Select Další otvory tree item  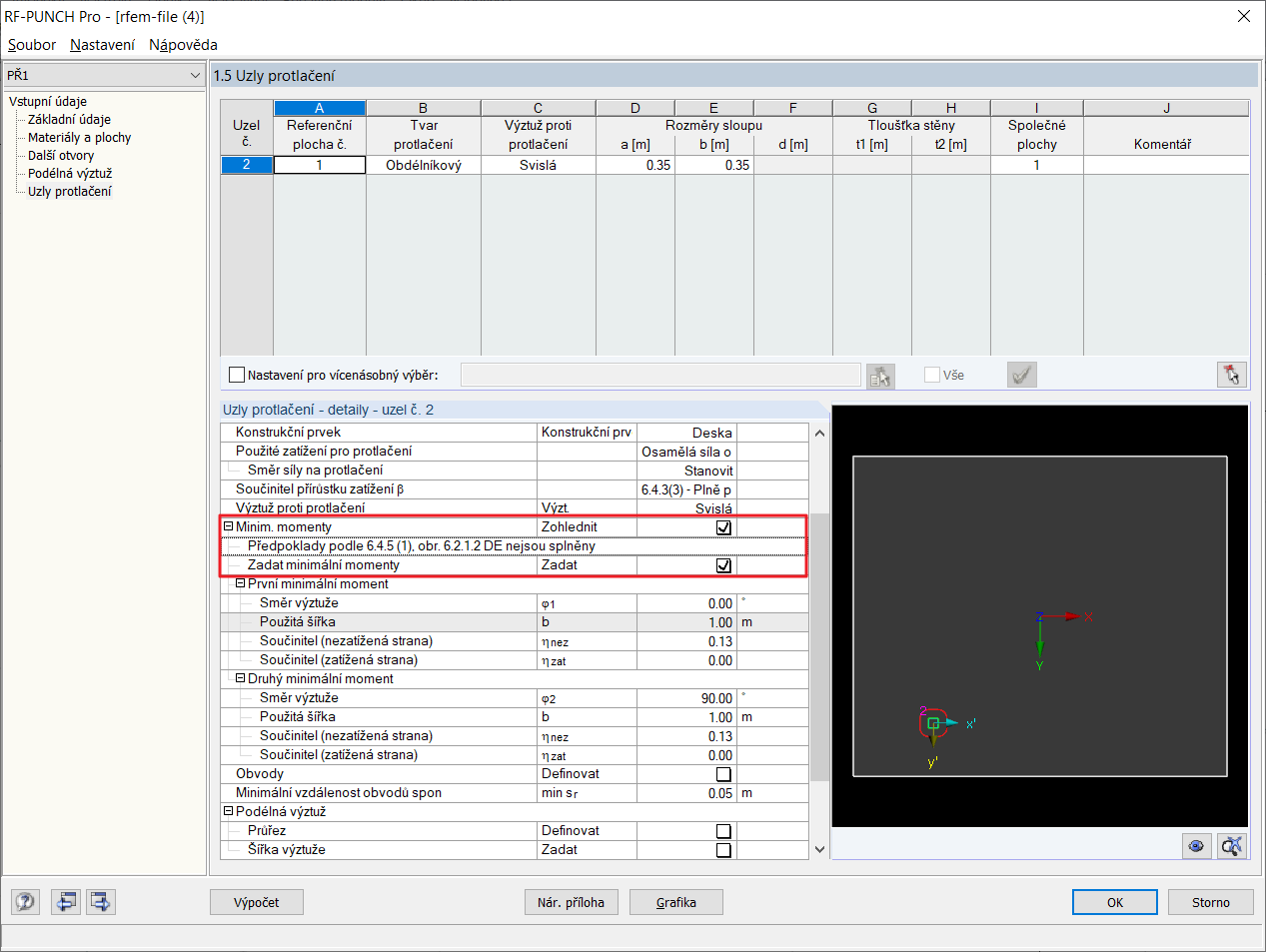coord(61,155)
